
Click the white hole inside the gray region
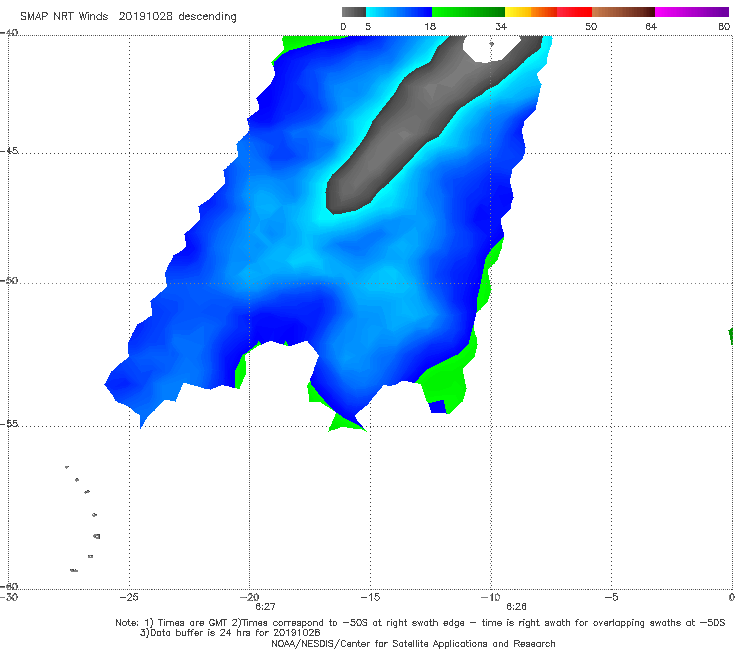pyautogui.click(x=491, y=49)
